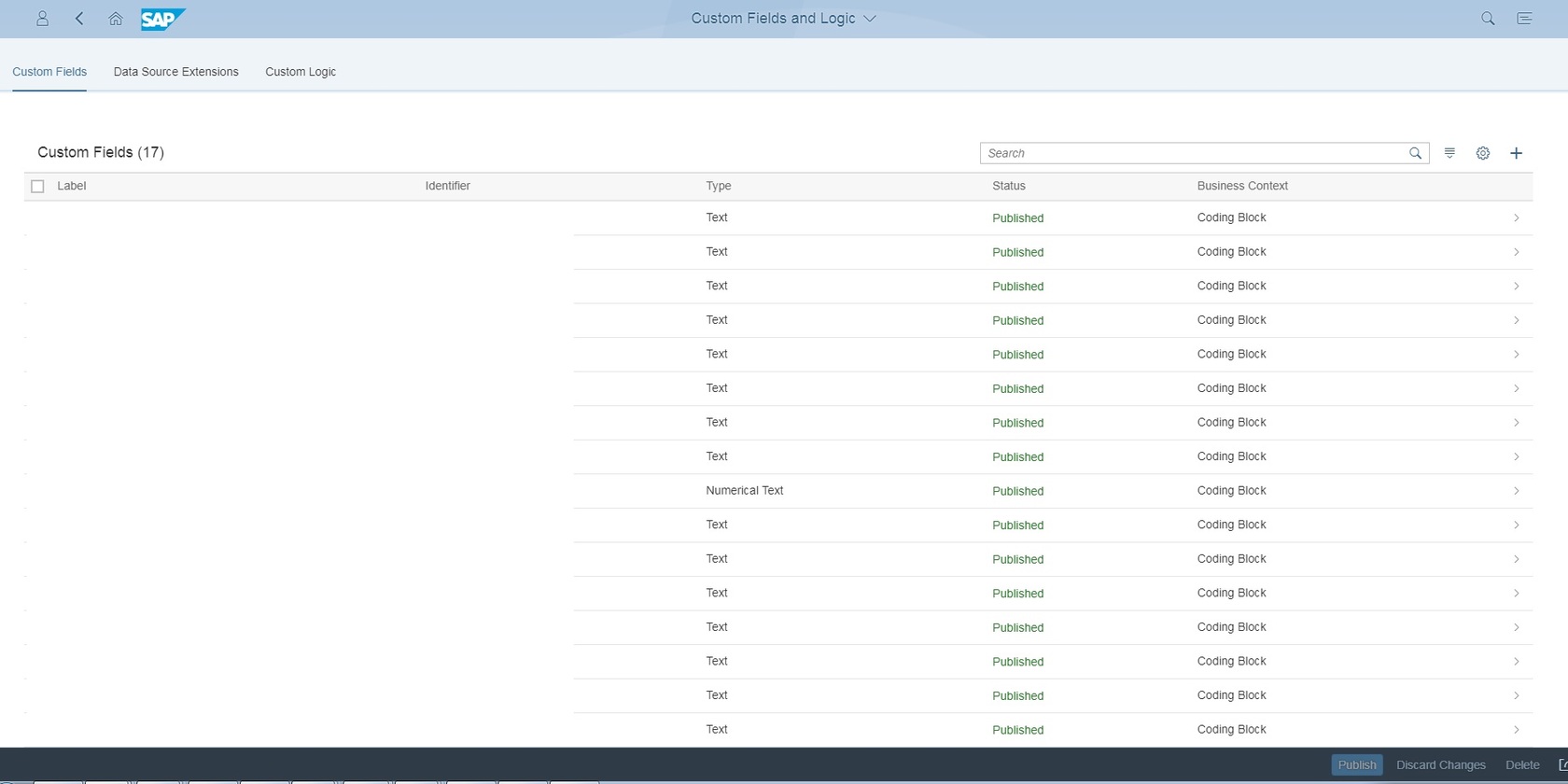Switch to the Custom Logic tab

301,72
